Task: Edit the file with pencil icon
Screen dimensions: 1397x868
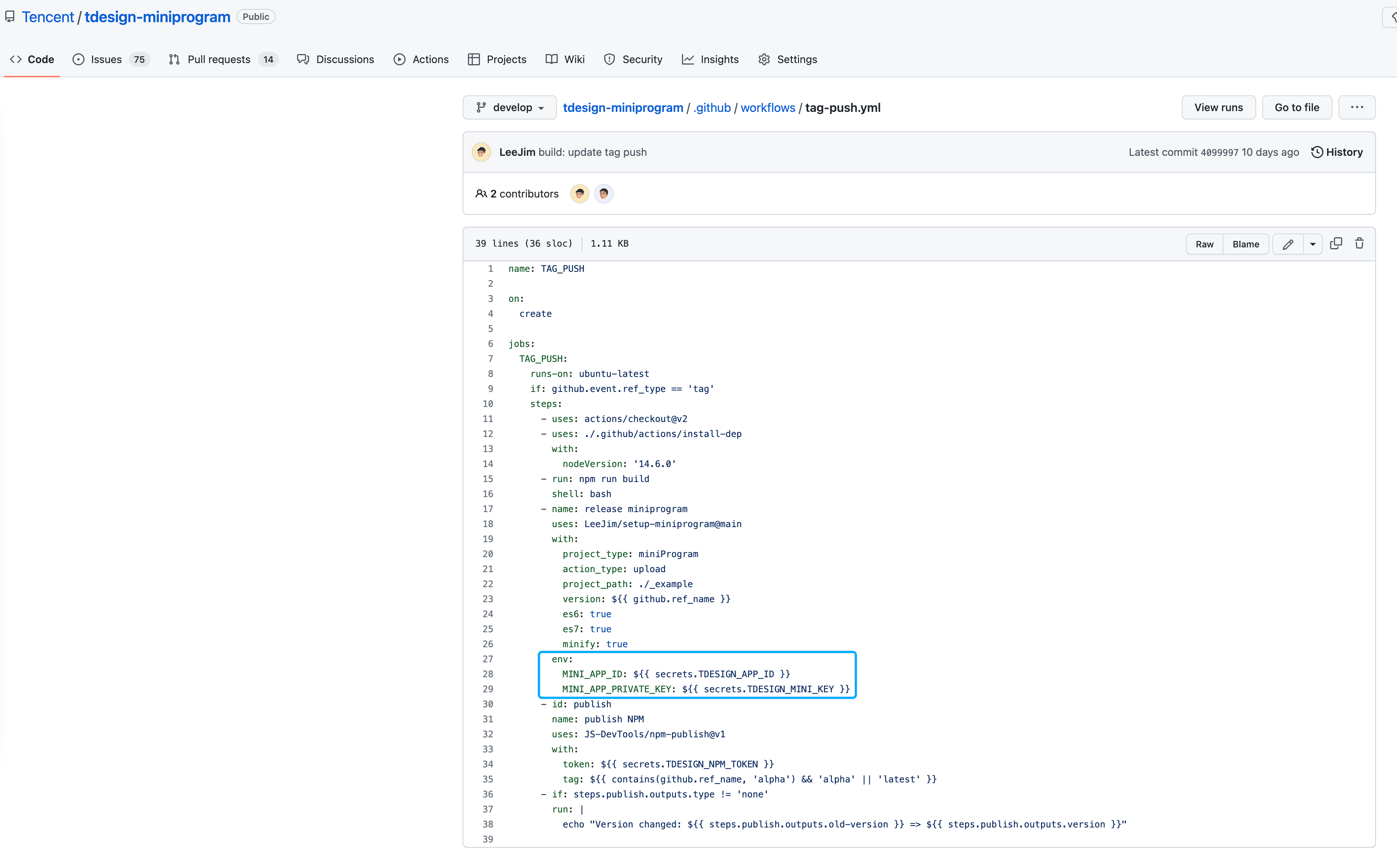Action: point(1287,244)
